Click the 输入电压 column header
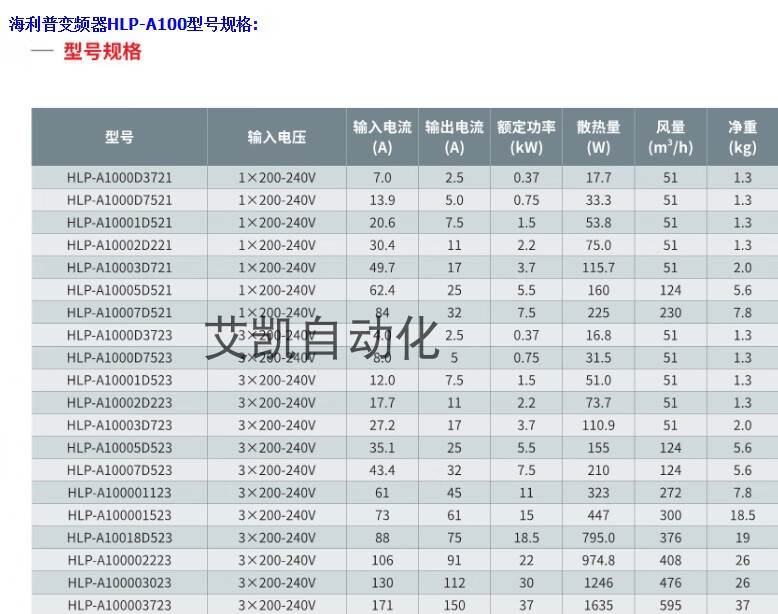Viewport: 778px width, 614px height. [277, 137]
